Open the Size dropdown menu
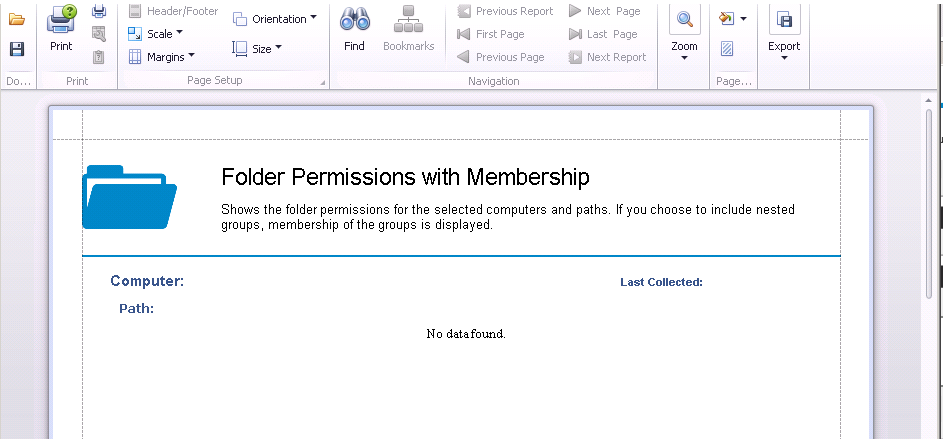The image size is (943, 439). coord(257,49)
